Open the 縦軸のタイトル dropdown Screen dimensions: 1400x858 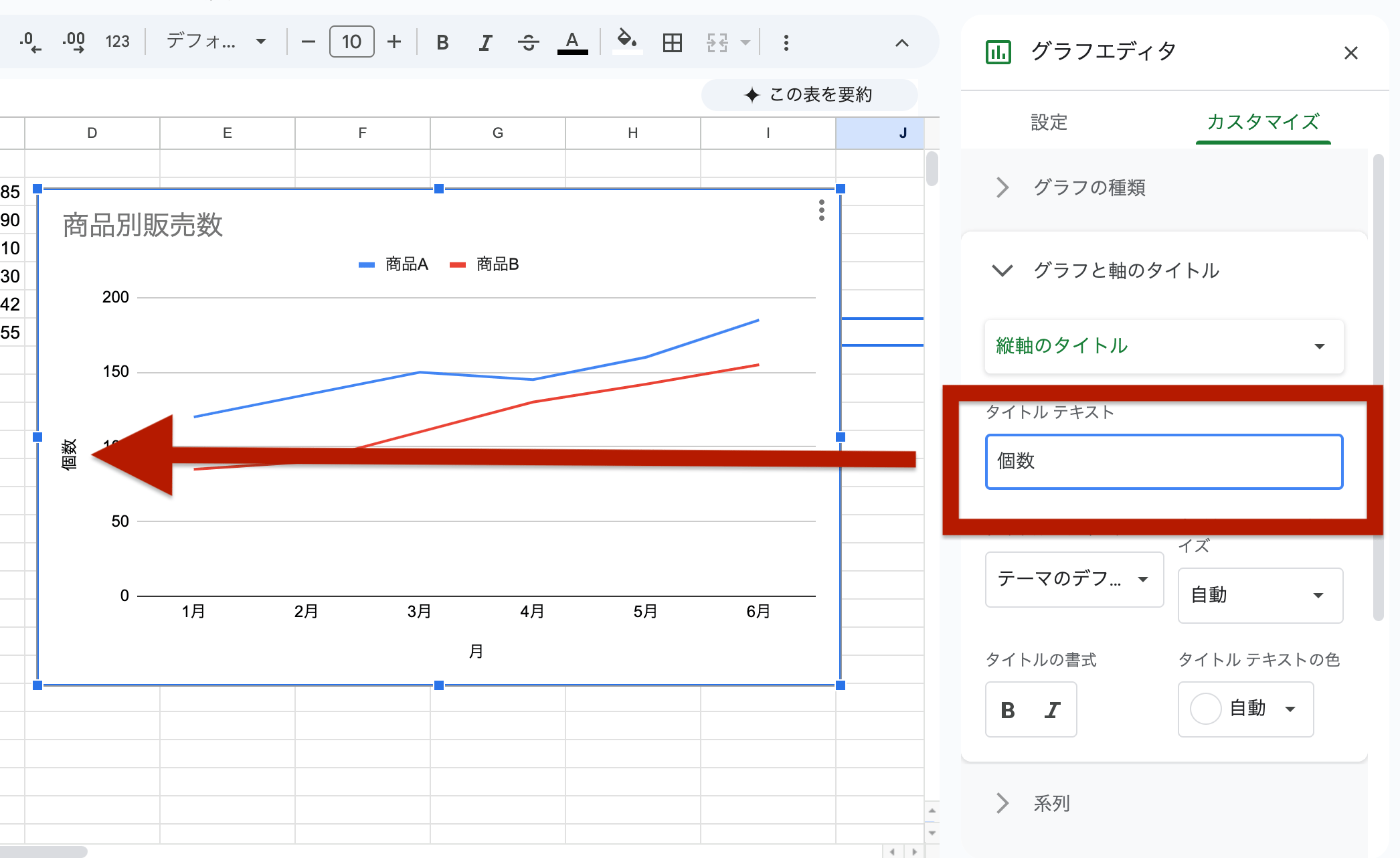[1163, 346]
